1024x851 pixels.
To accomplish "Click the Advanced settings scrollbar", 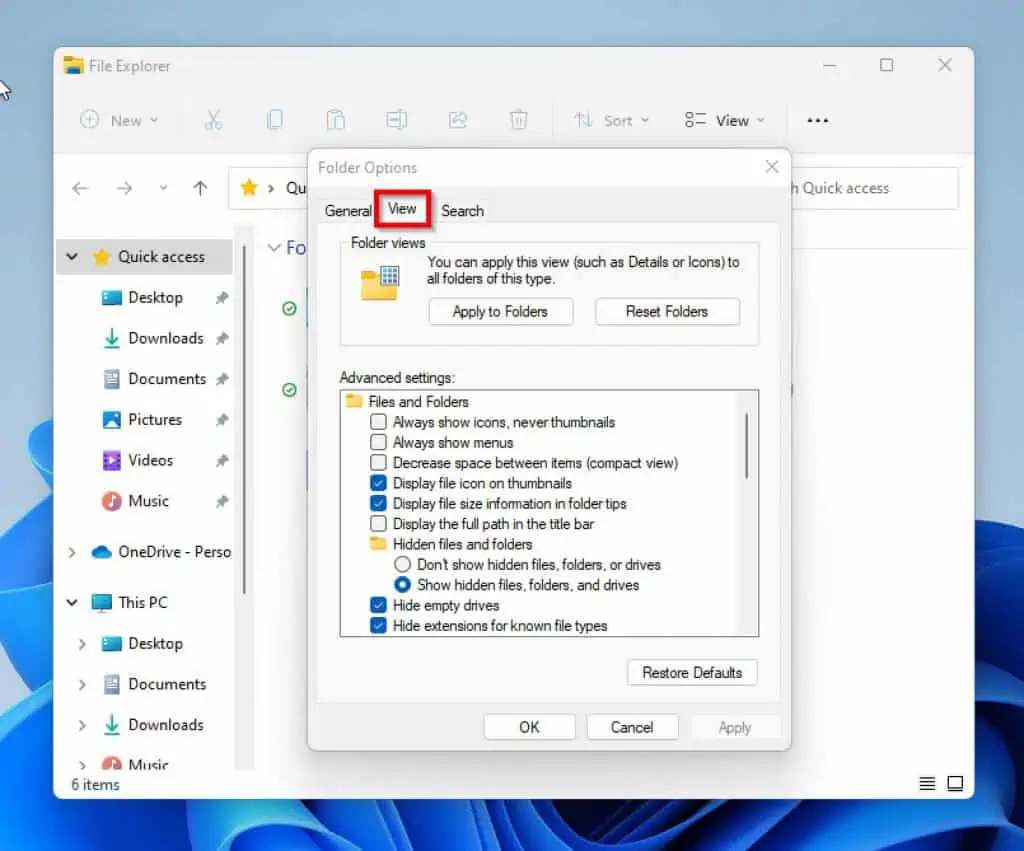I will click(747, 444).
